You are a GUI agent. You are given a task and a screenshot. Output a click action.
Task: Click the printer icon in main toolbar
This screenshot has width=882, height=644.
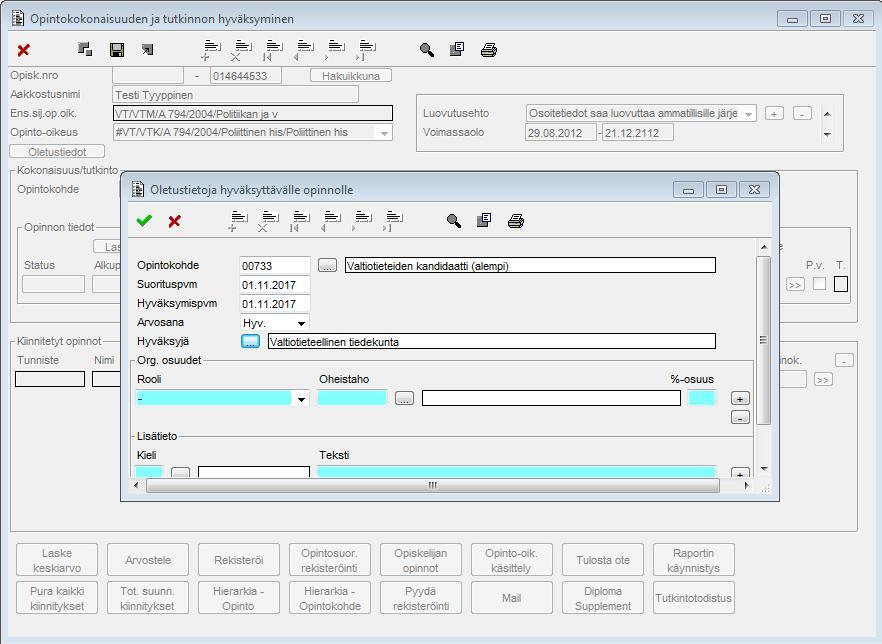(x=489, y=50)
